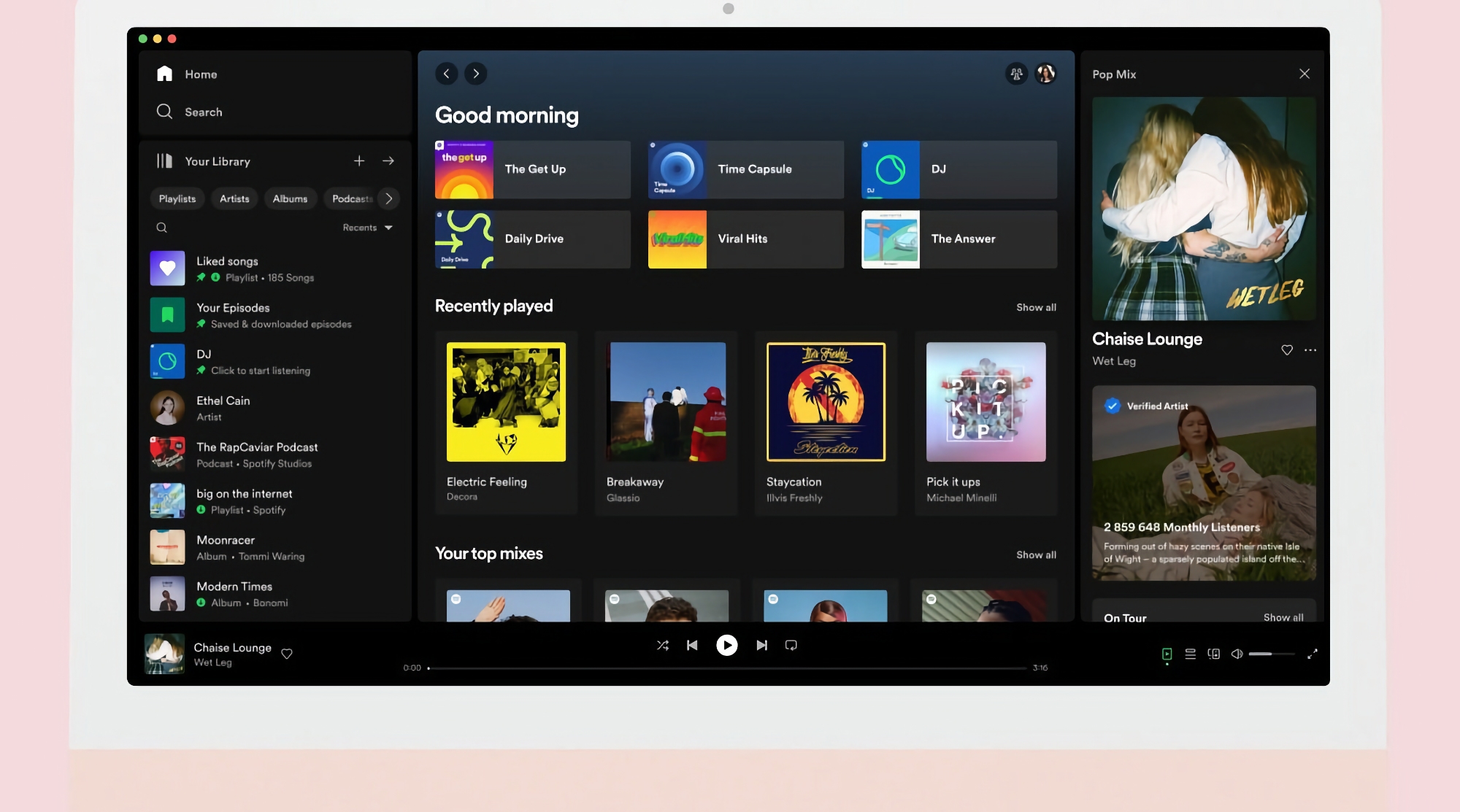Open Connect to a device icon
This screenshot has width=1460, height=812.
(x=1213, y=654)
